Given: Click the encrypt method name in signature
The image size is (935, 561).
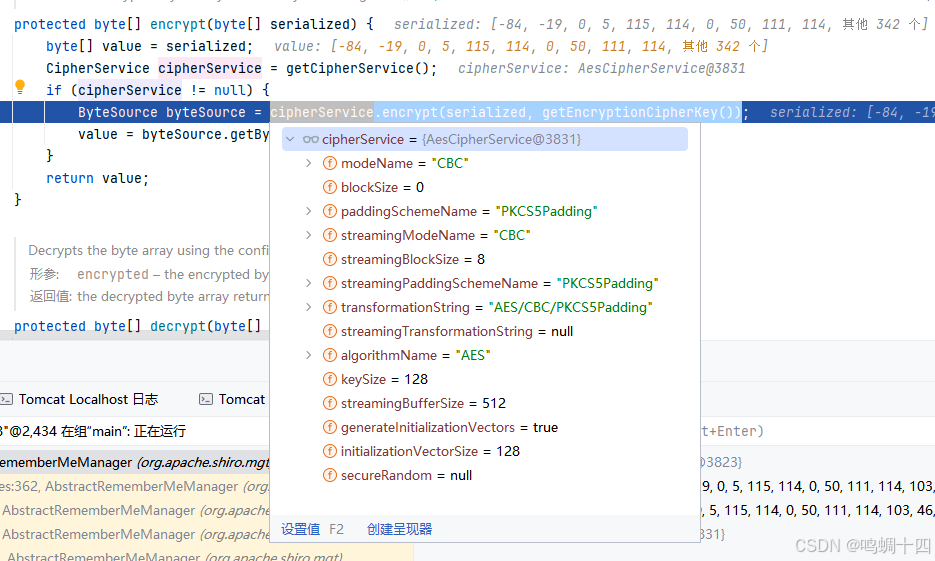Looking at the screenshot, I should pos(178,24).
